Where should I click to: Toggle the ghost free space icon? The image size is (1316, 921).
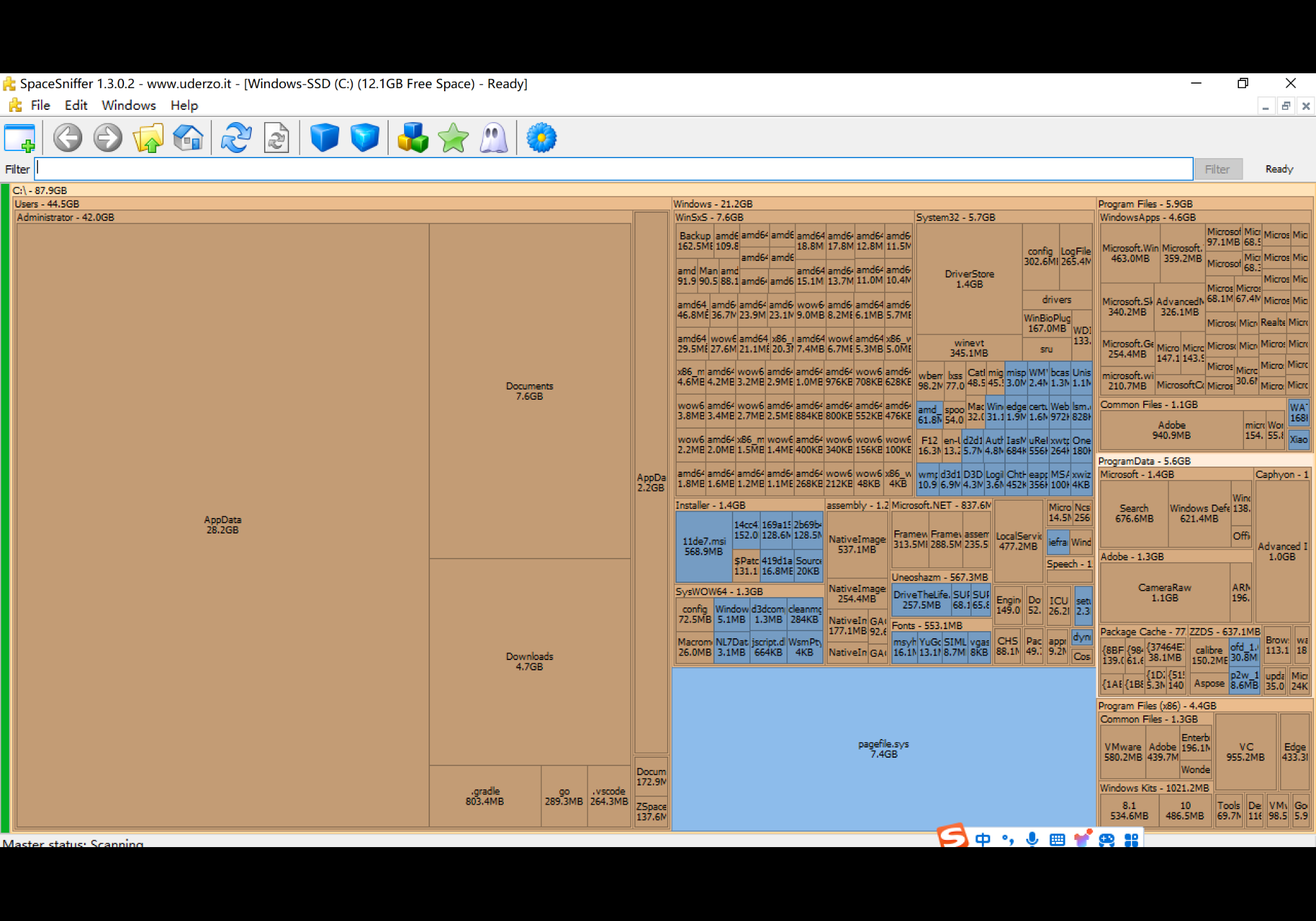[493, 138]
